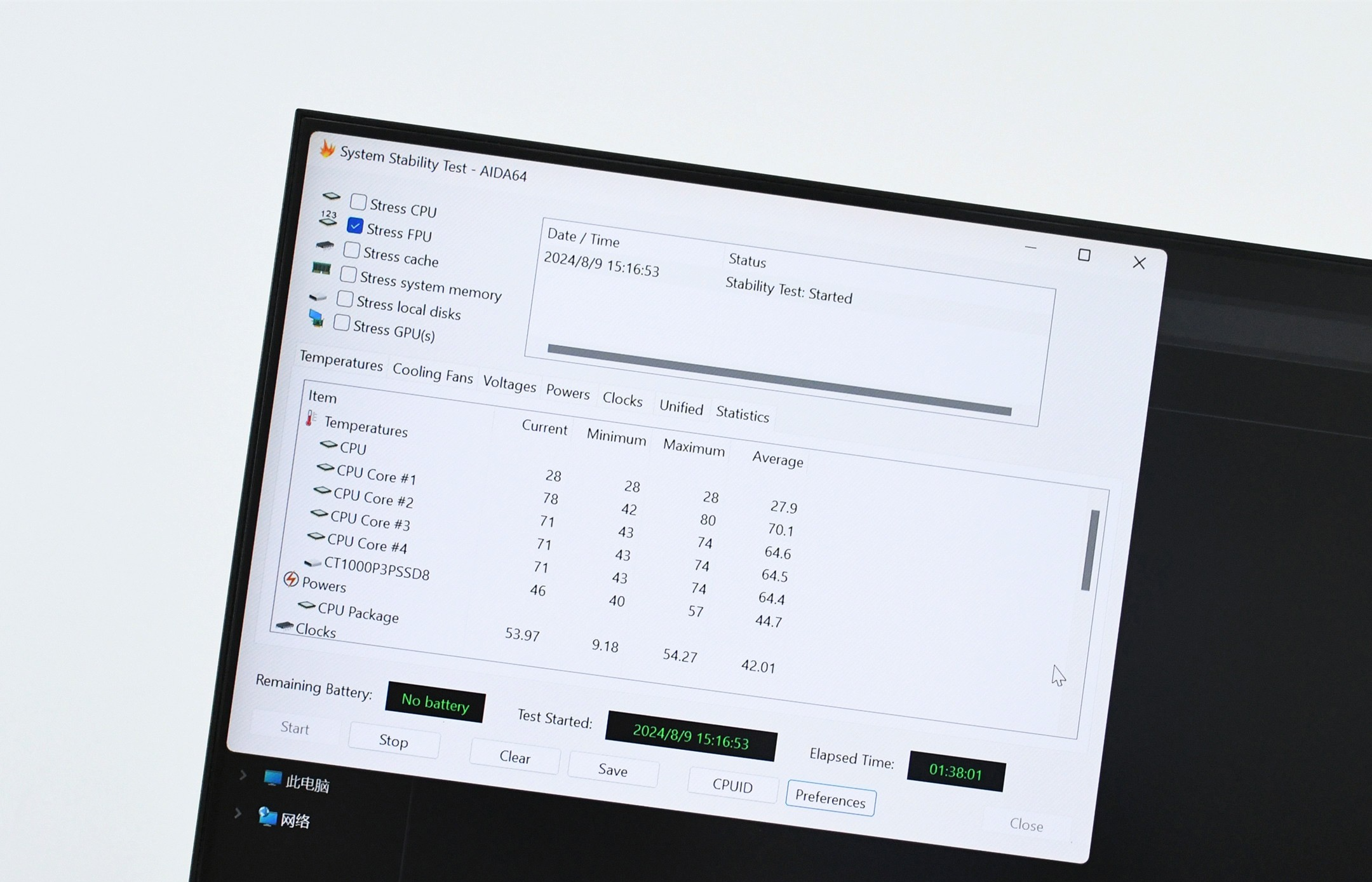Image resolution: width=1372 pixels, height=882 pixels.
Task: Click the 123 icon beside Stress FPU
Action: click(328, 219)
